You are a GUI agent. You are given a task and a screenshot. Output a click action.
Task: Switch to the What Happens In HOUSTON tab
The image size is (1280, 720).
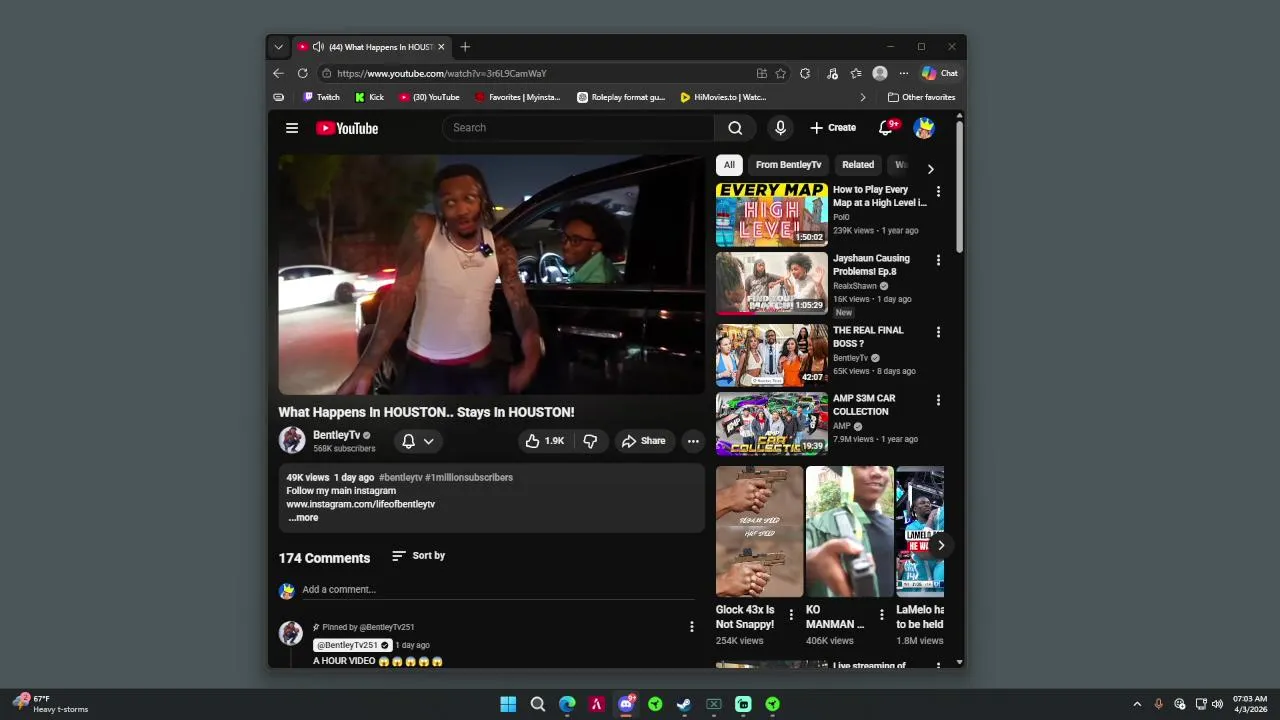point(371,47)
